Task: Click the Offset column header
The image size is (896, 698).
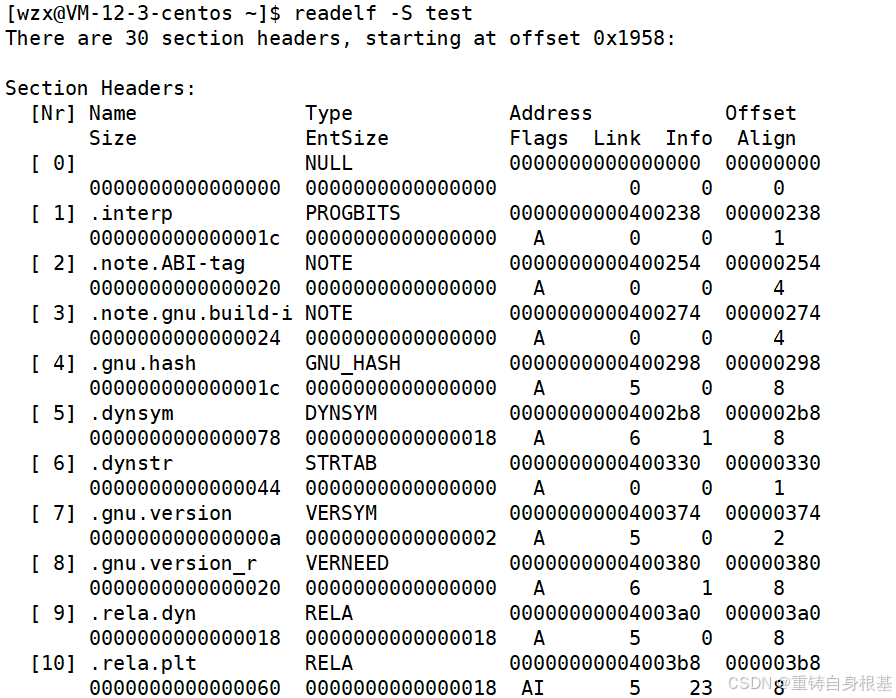Action: [760, 113]
